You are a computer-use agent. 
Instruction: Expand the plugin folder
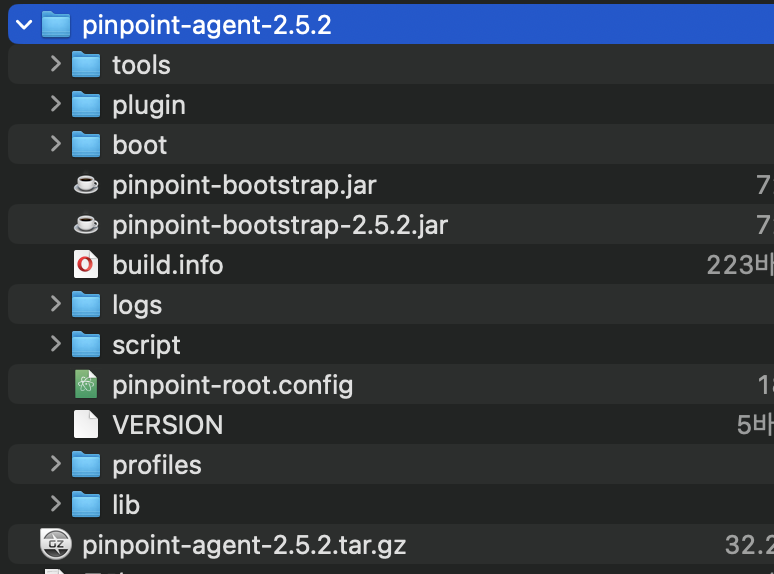tap(56, 104)
